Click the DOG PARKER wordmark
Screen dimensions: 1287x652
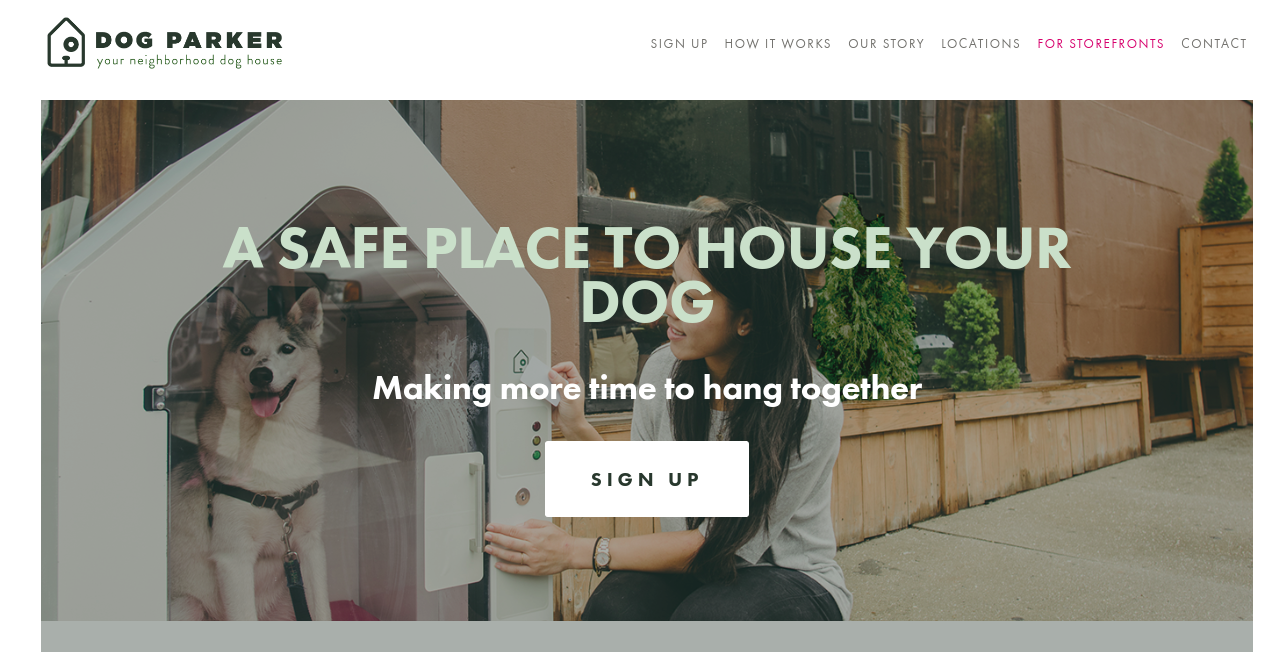coord(189,41)
